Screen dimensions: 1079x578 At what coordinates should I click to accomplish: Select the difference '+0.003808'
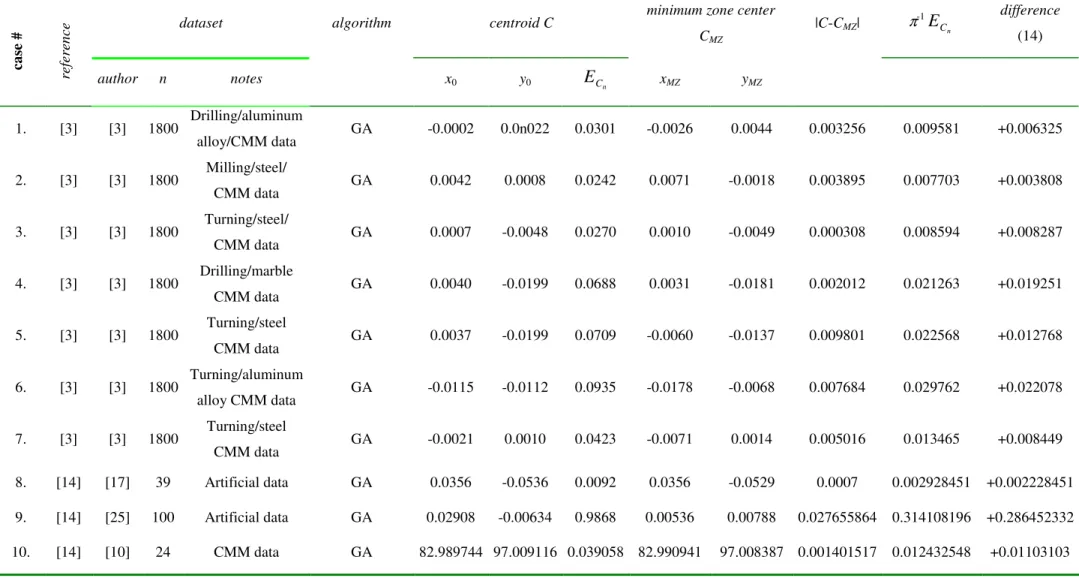coord(1029,181)
